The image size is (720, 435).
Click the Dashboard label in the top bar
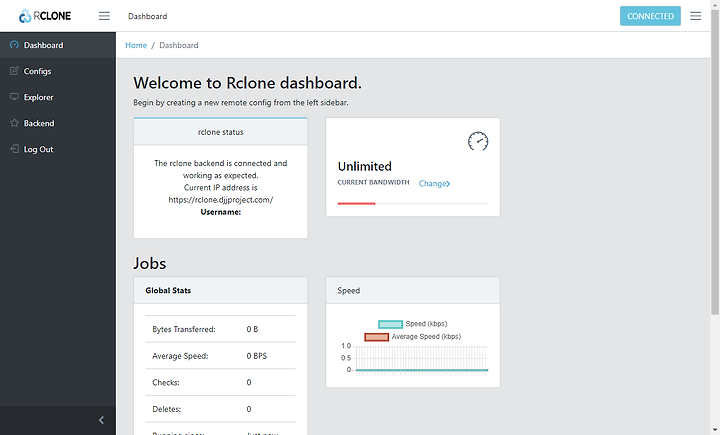pyautogui.click(x=147, y=16)
